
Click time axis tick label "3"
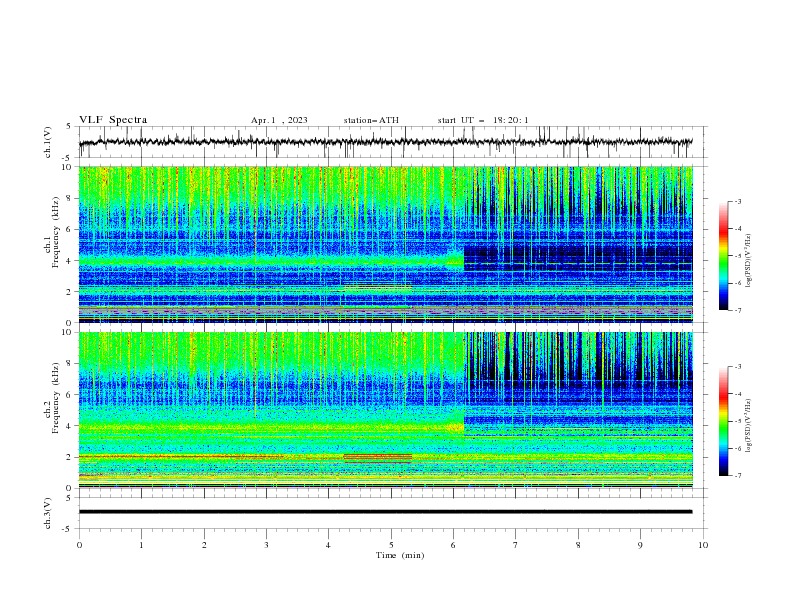point(266,545)
